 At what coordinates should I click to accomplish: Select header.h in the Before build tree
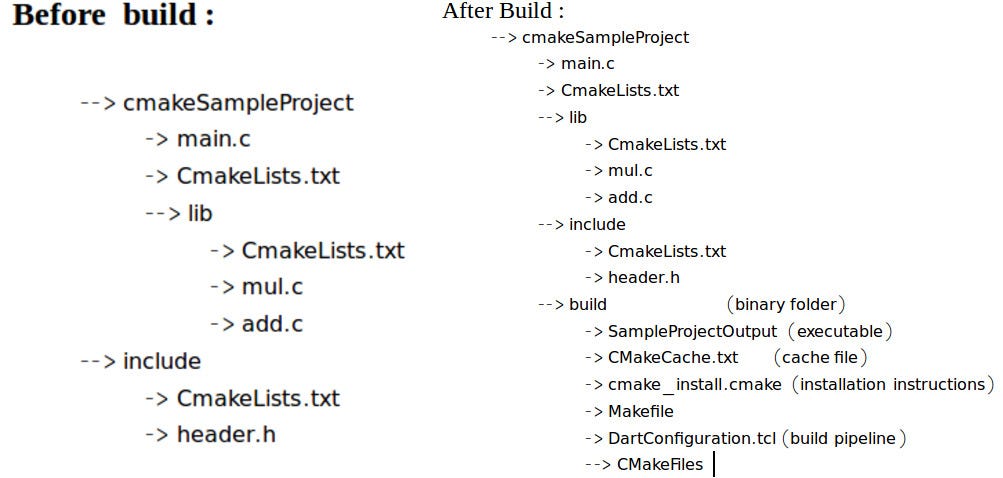tap(226, 435)
